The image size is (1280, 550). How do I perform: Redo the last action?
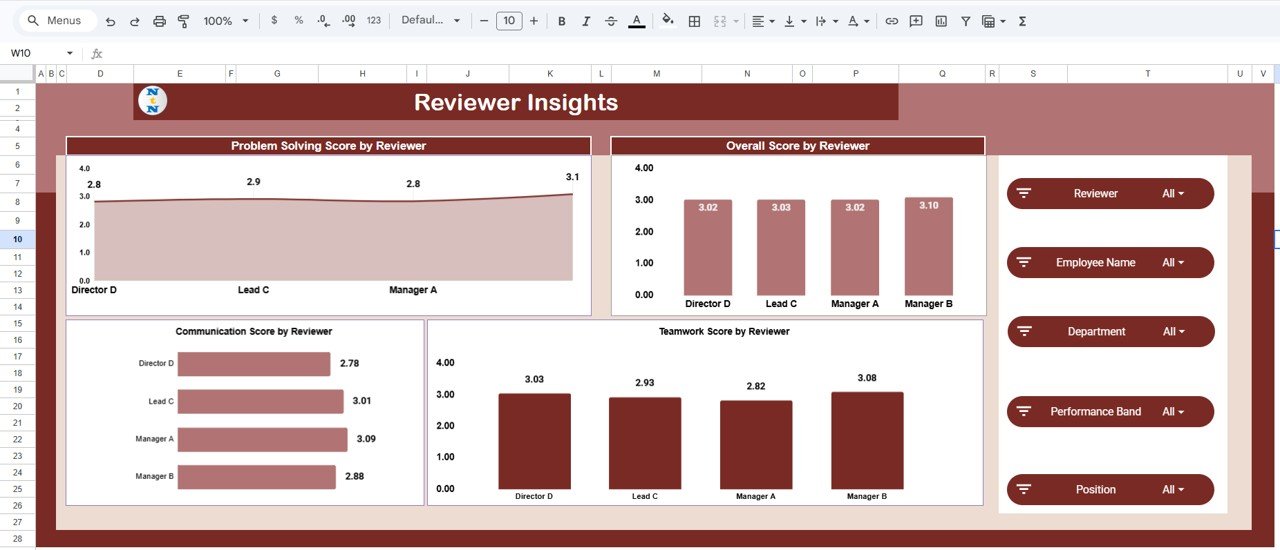[x=134, y=21]
